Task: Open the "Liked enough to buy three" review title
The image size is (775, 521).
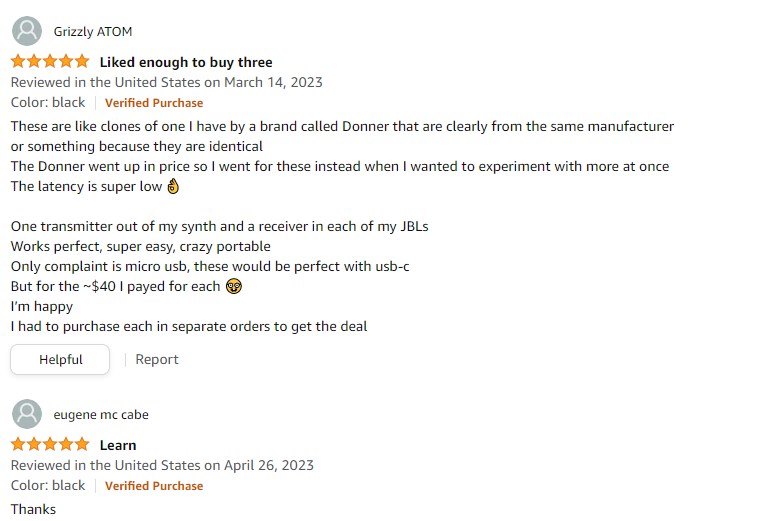Action: [x=186, y=62]
